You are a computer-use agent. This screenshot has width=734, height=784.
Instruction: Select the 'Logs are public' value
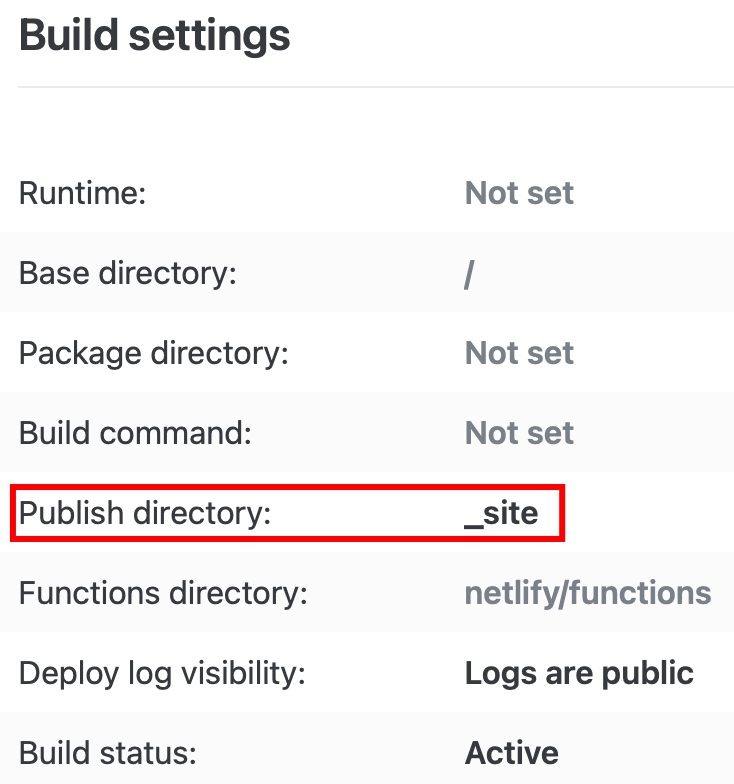coord(579,673)
